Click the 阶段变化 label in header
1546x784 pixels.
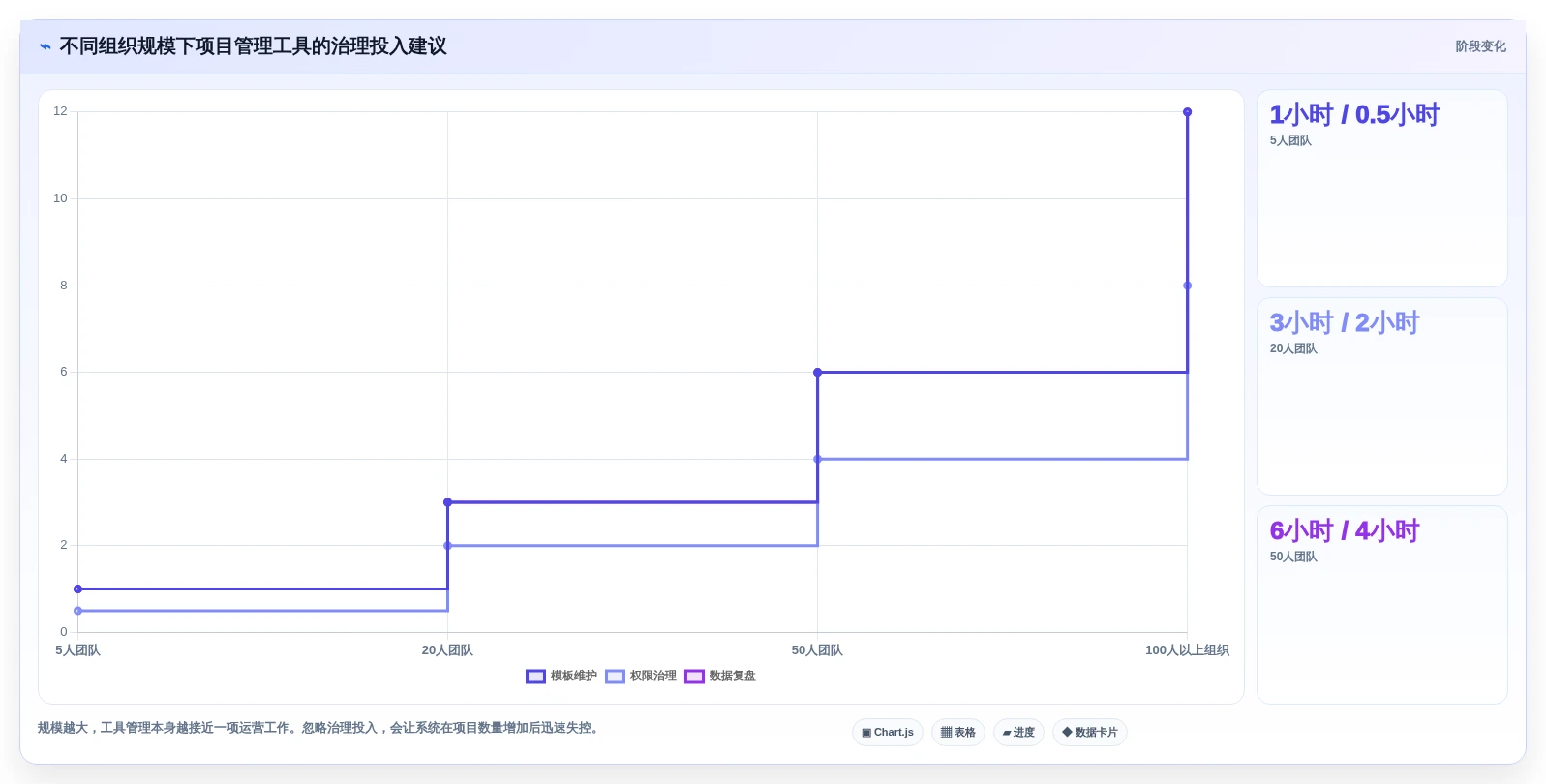tap(1480, 46)
